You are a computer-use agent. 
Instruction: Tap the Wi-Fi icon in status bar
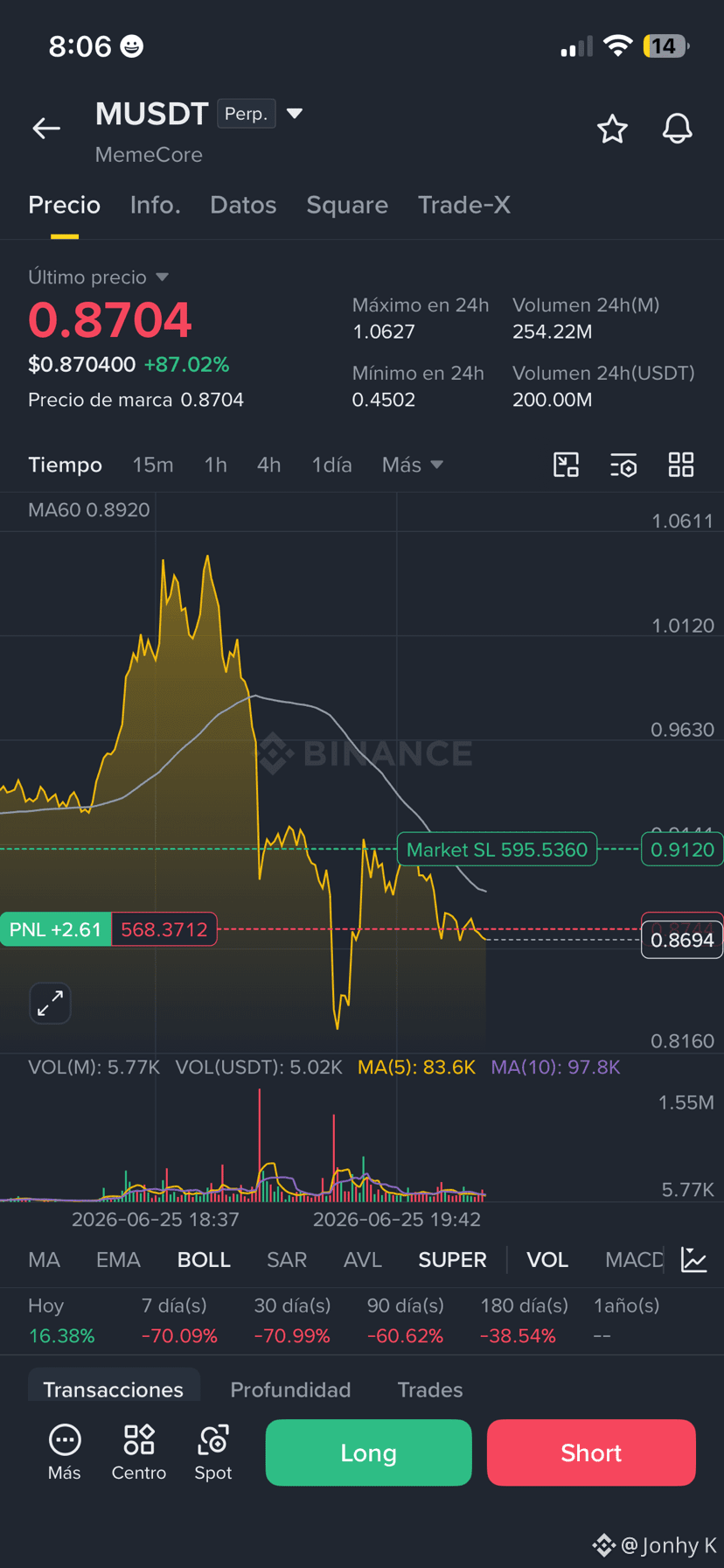pos(618,45)
